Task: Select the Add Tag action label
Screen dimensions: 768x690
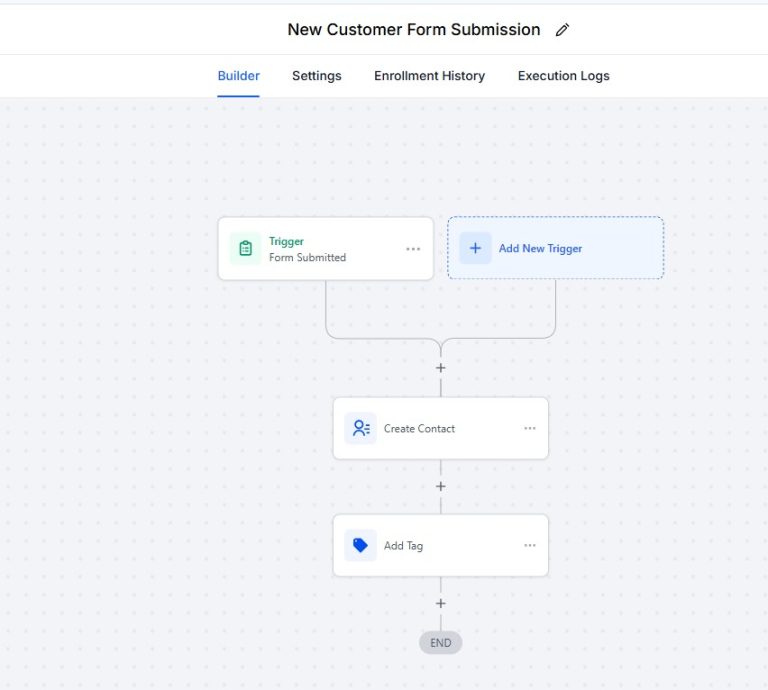Action: coord(403,546)
